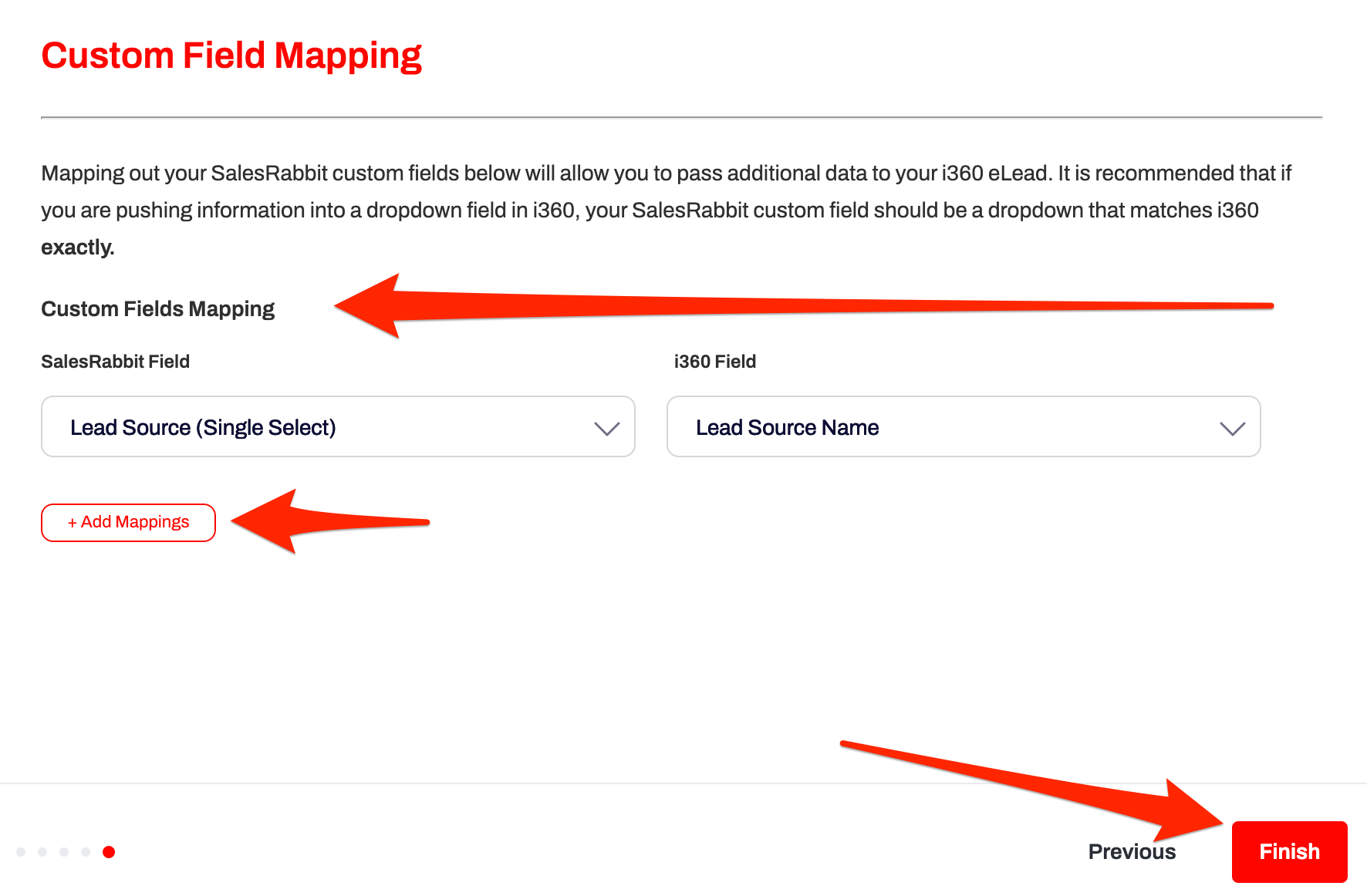The width and height of the screenshot is (1367, 896).
Task: Click the active red step dot
Action: point(109,852)
